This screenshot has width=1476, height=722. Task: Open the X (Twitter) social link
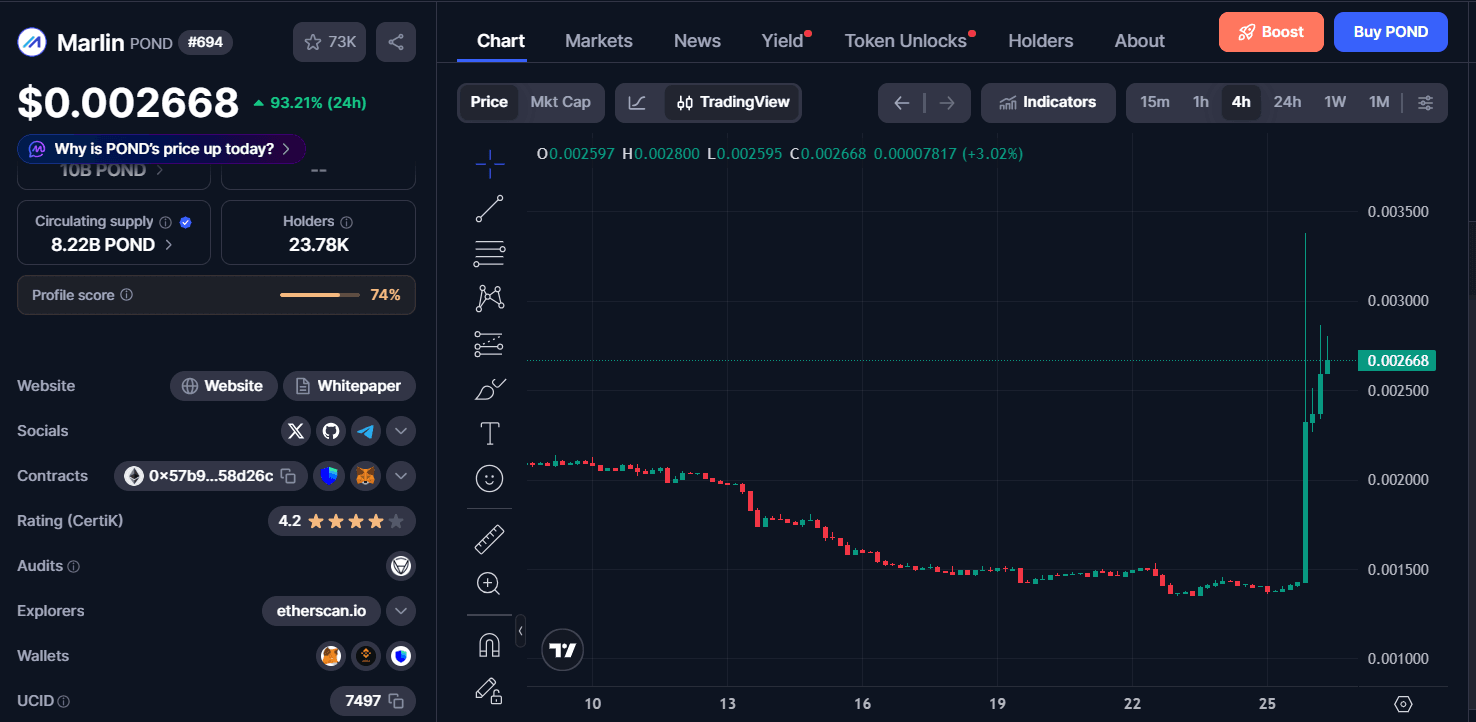pyautogui.click(x=296, y=431)
